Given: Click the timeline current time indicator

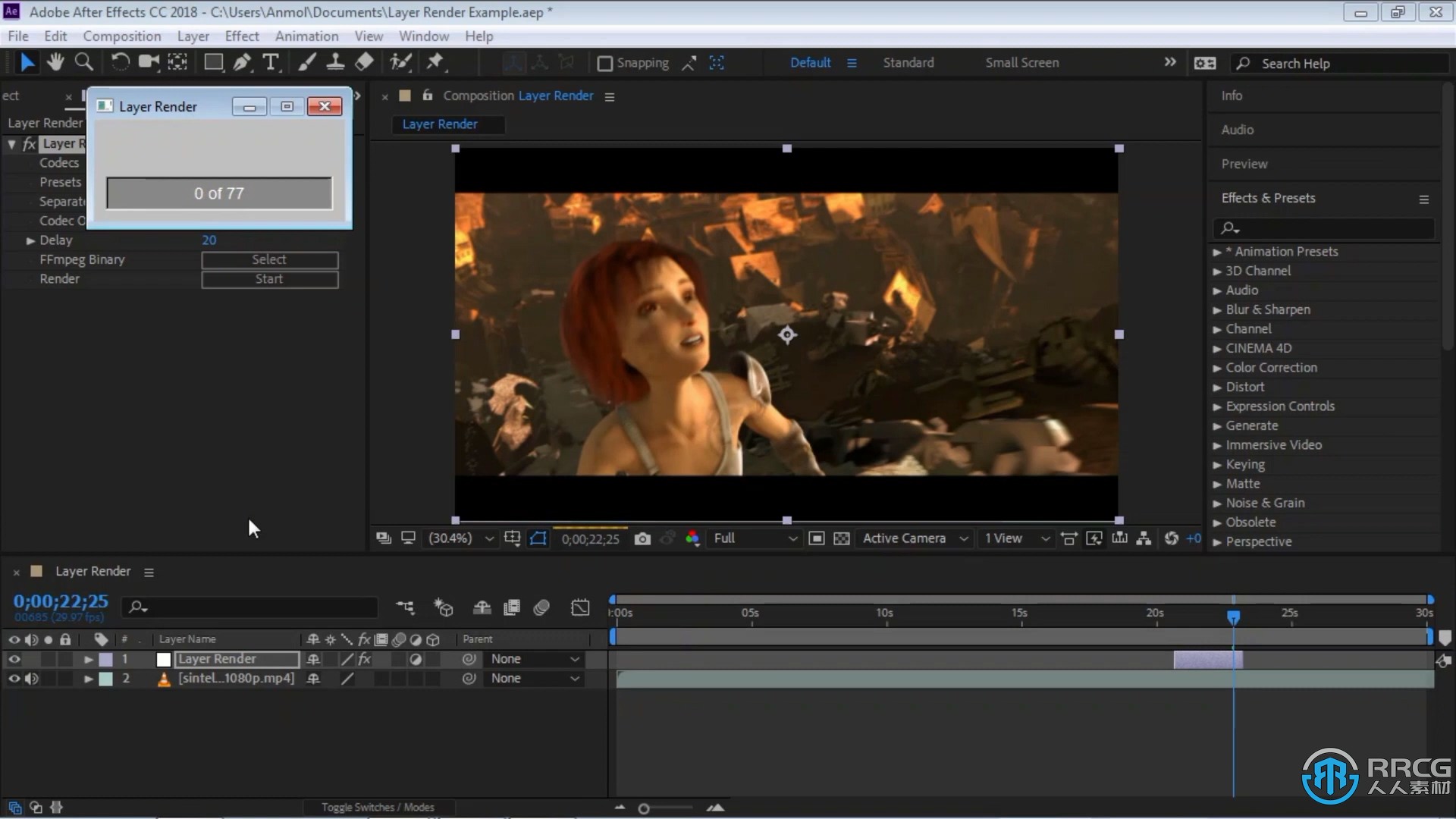Looking at the screenshot, I should (x=1234, y=617).
